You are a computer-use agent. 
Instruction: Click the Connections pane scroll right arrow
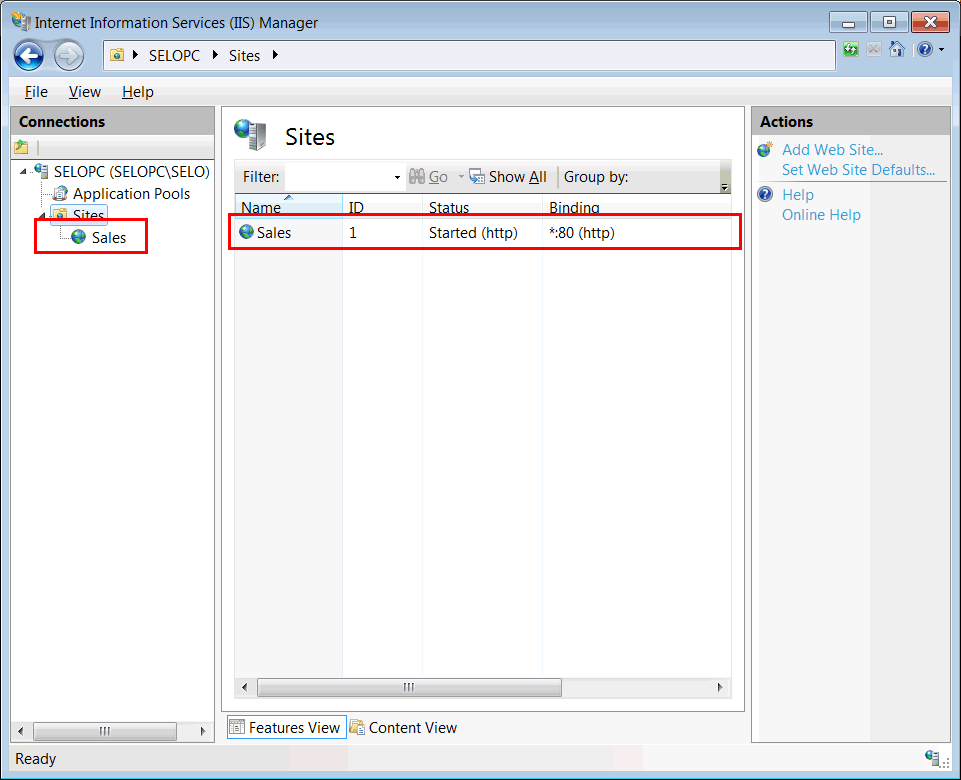tap(203, 731)
